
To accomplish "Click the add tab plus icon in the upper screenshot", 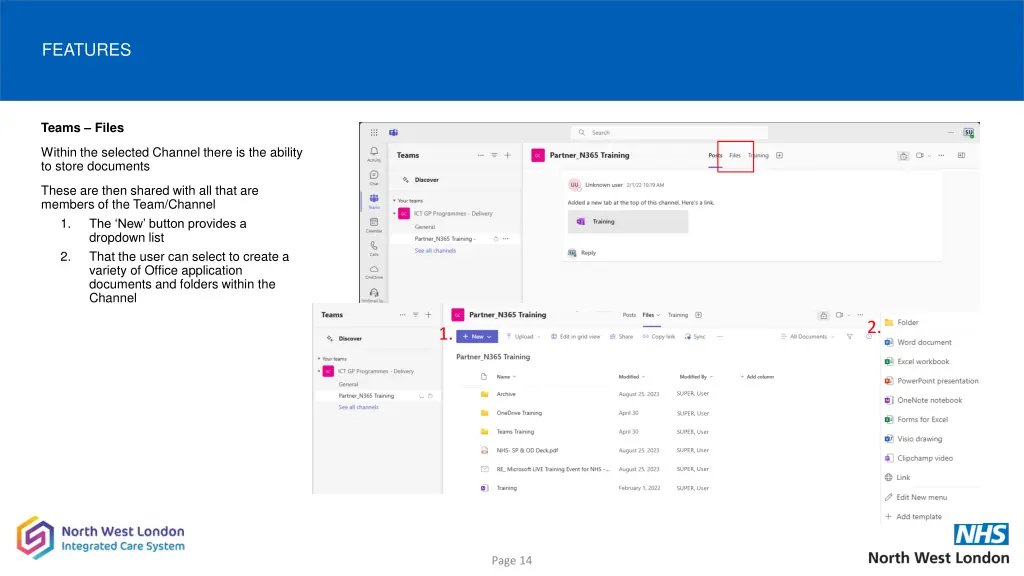I will (779, 155).
